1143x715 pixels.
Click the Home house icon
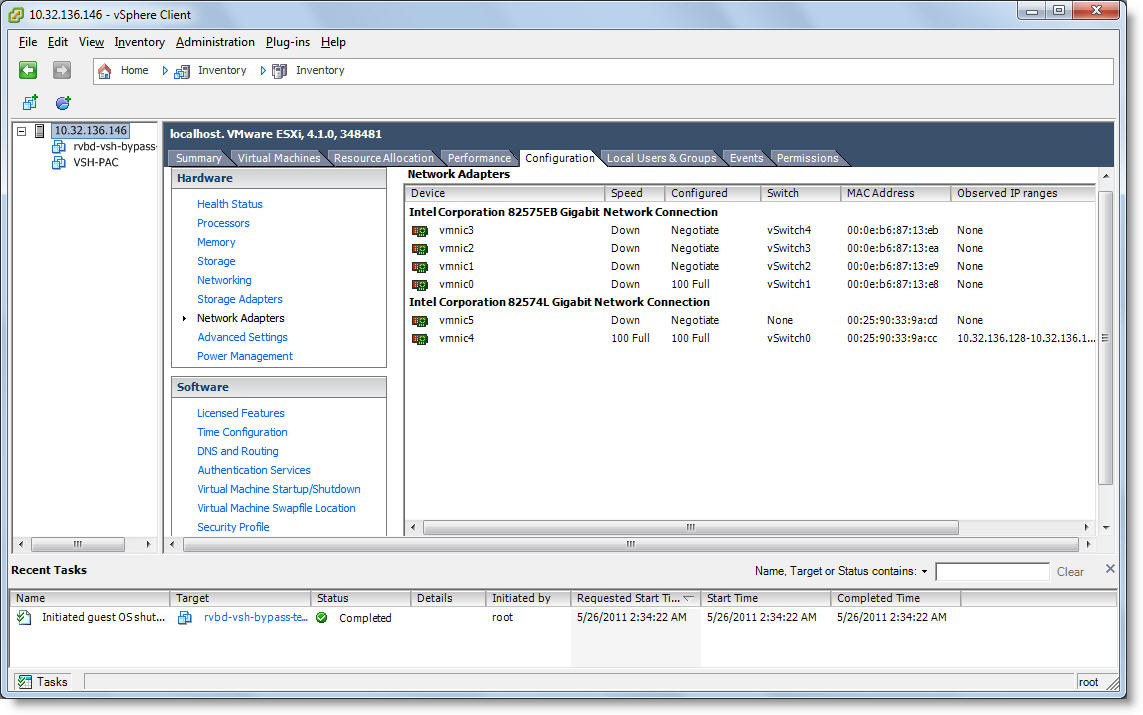[105, 71]
